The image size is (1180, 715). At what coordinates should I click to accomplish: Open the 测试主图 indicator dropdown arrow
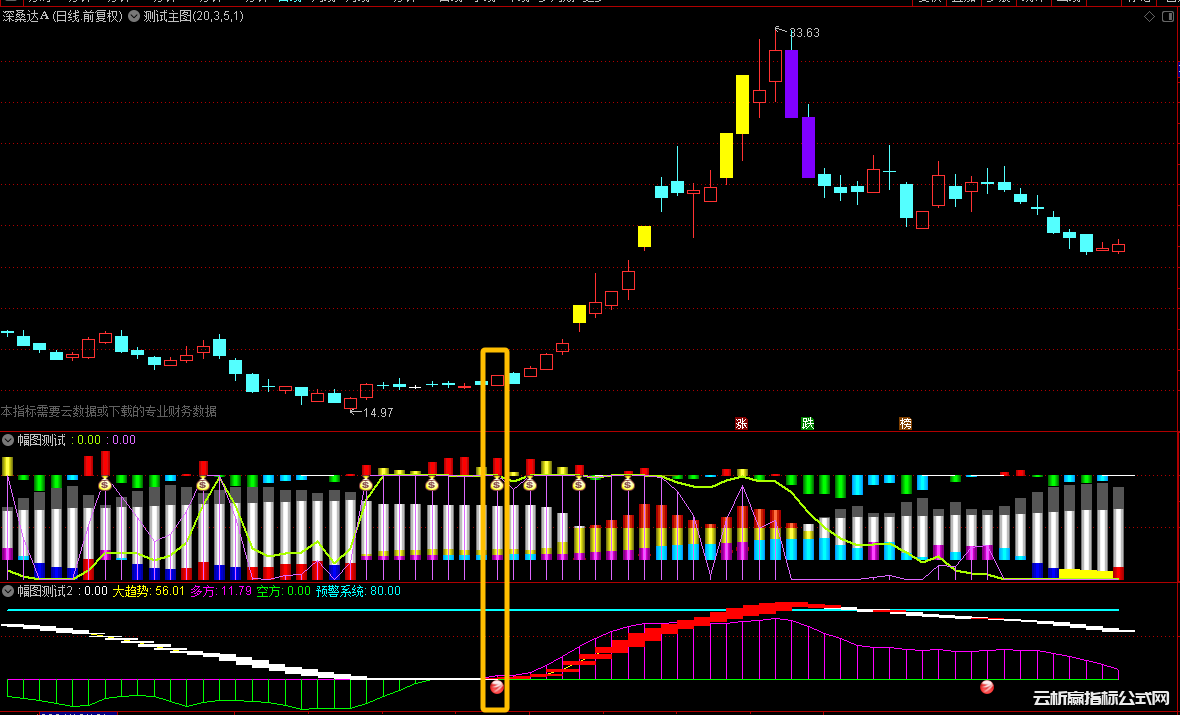134,16
